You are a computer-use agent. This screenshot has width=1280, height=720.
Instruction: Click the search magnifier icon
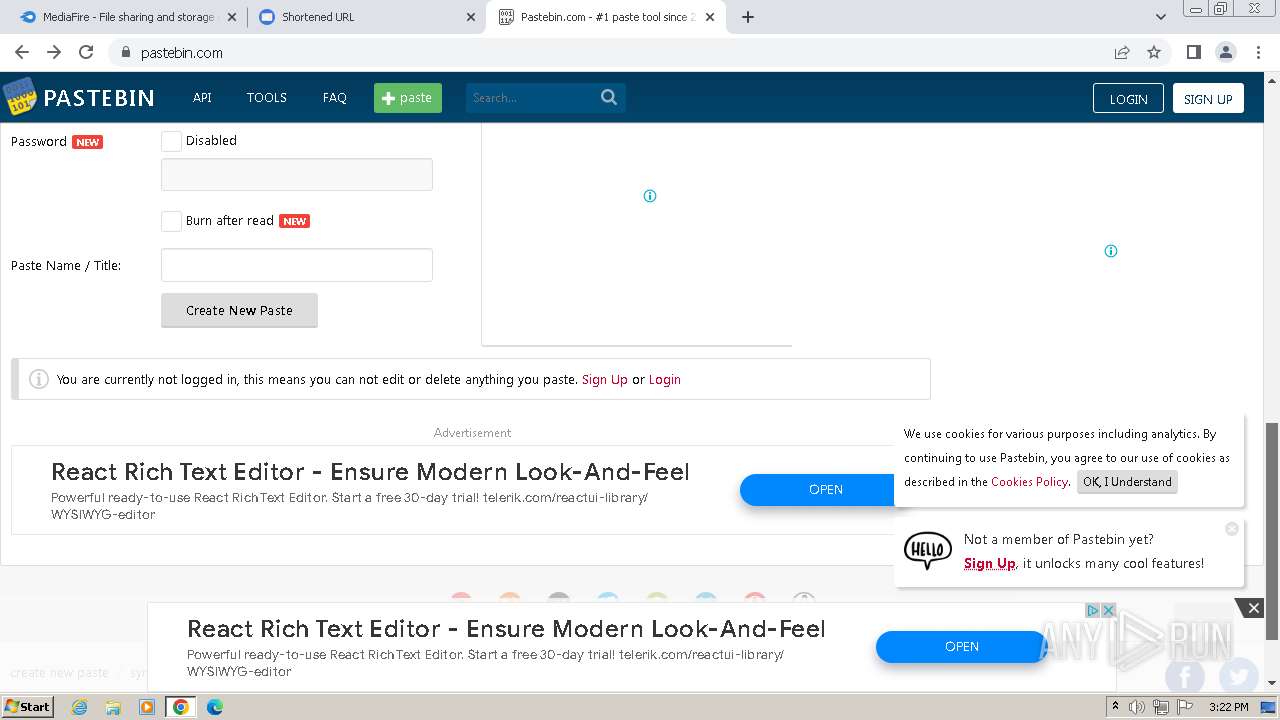[x=609, y=97]
